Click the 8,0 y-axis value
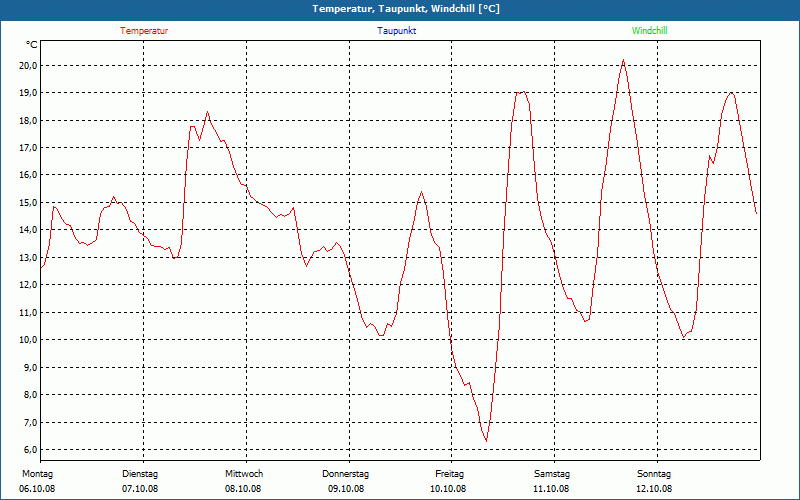 point(30,394)
